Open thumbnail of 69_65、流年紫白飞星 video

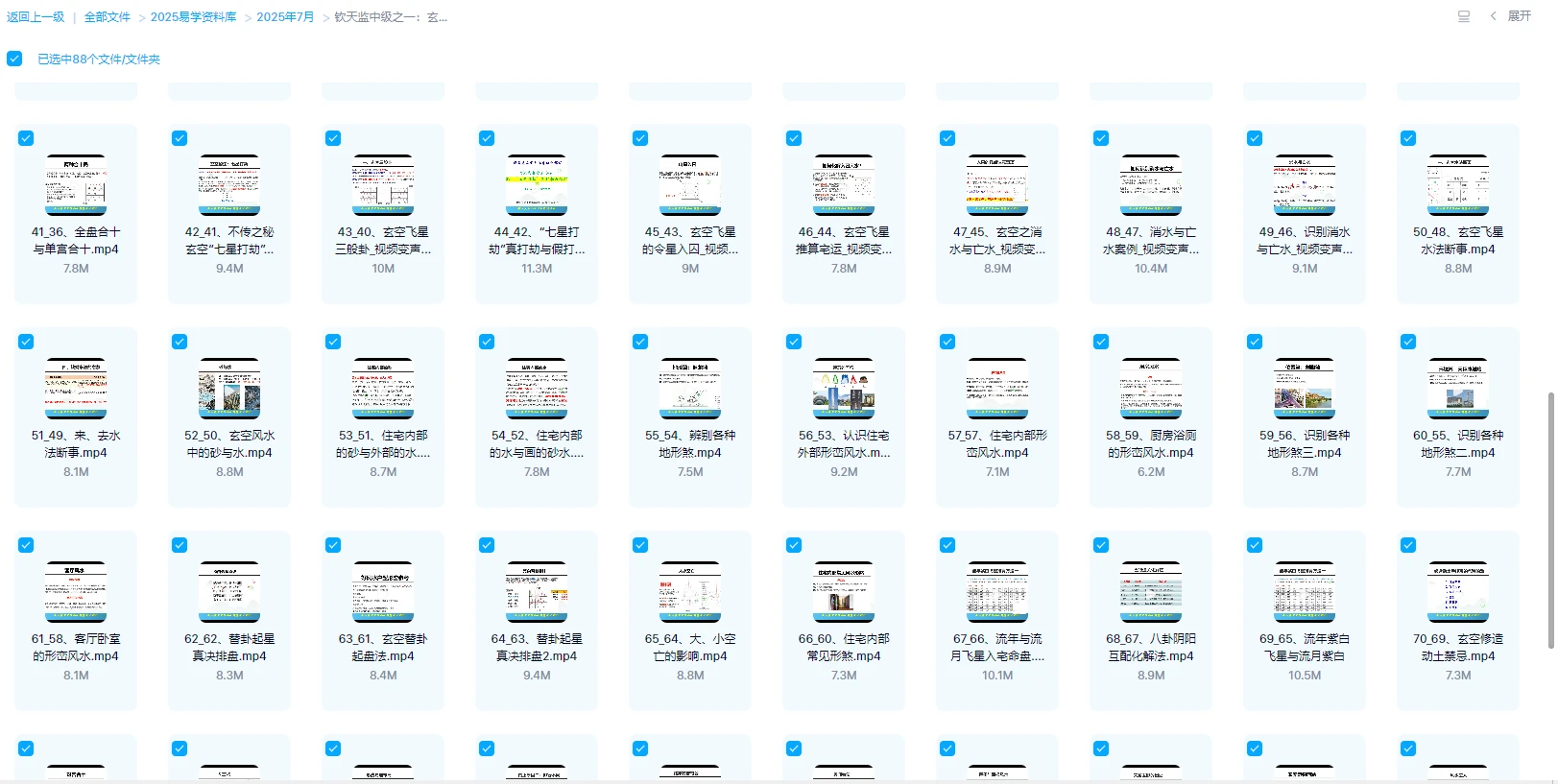1305,591
